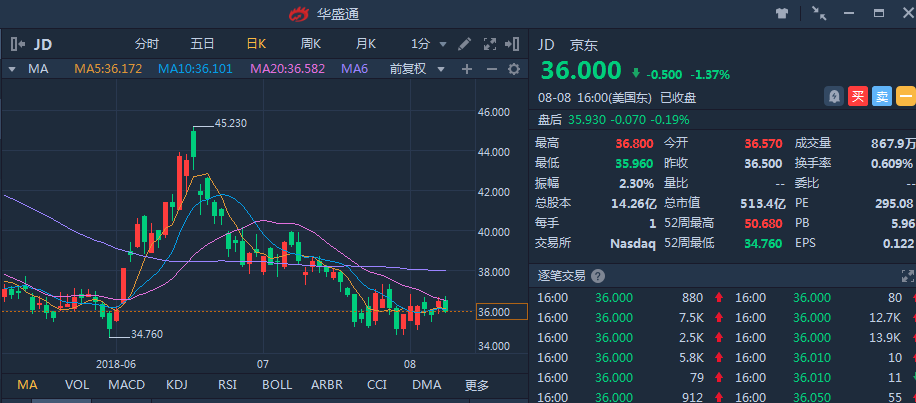The height and width of the screenshot is (403, 916).
Task: Switch to 分时 intraday chart
Action: click(x=147, y=44)
